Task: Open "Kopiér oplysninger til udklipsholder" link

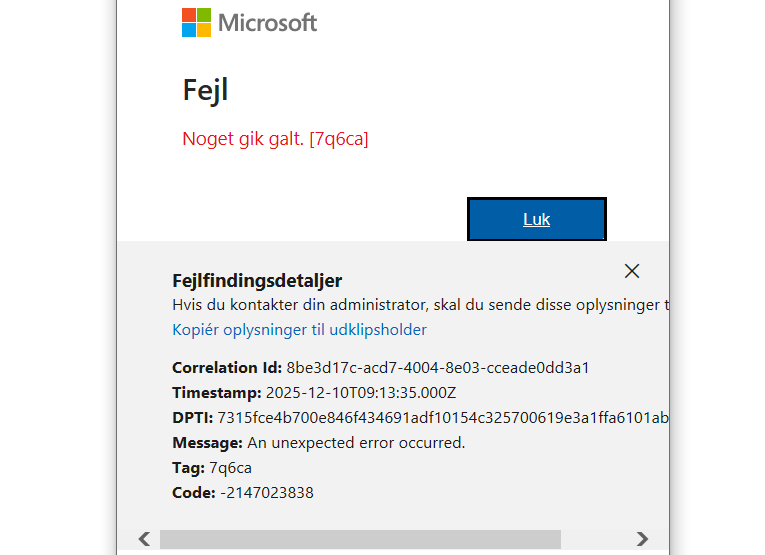Action: pos(299,329)
